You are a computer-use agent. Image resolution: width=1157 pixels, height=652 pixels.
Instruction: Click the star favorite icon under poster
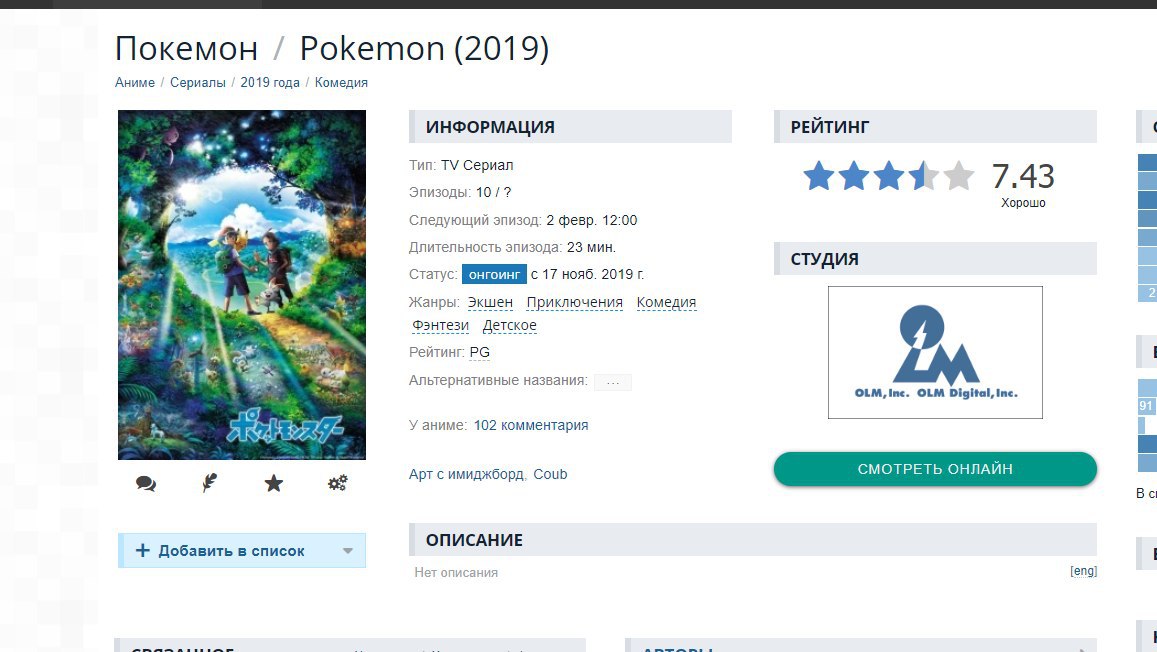(x=274, y=483)
